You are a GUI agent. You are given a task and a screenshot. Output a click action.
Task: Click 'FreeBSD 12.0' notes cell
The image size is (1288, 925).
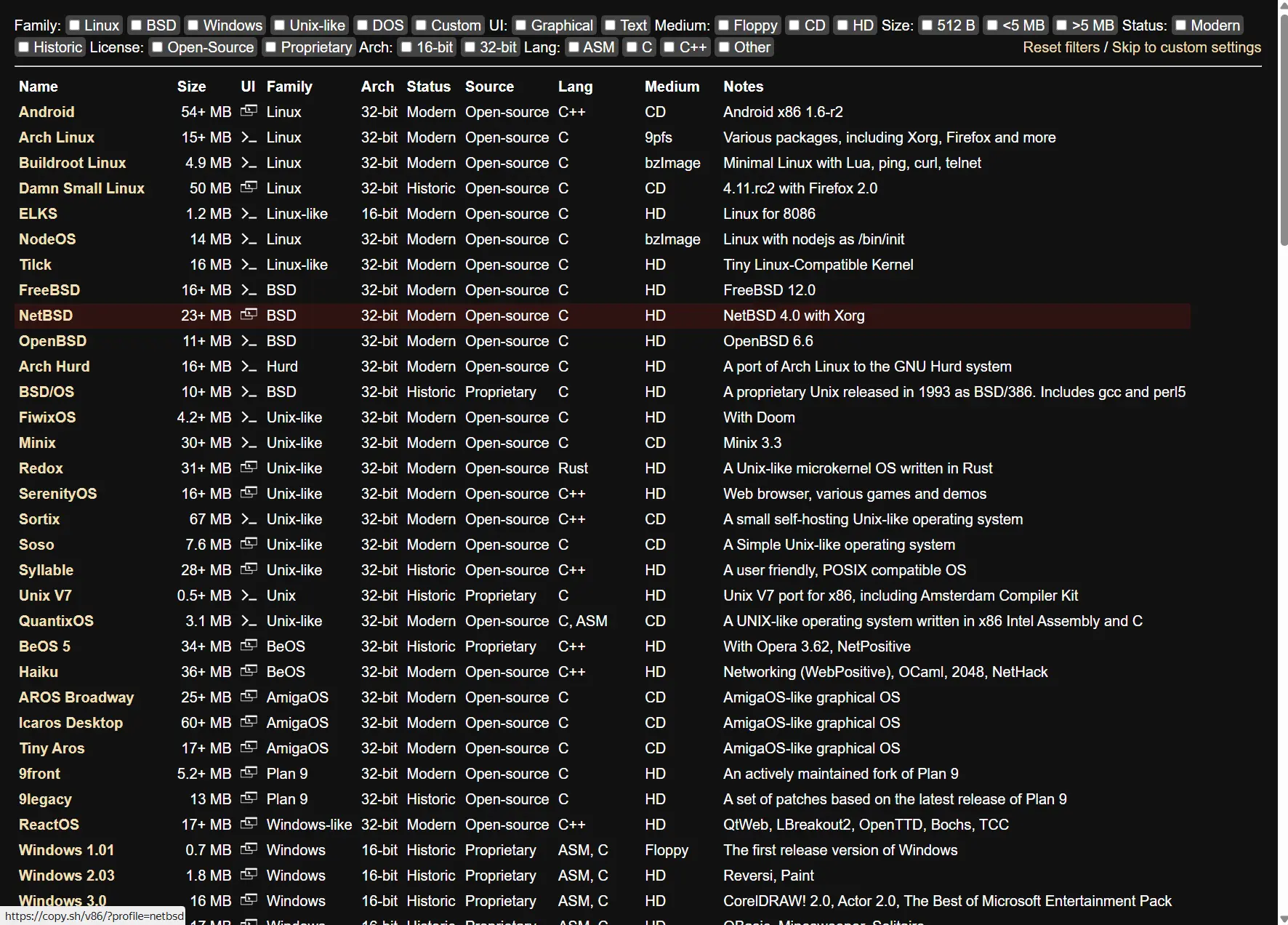[769, 290]
